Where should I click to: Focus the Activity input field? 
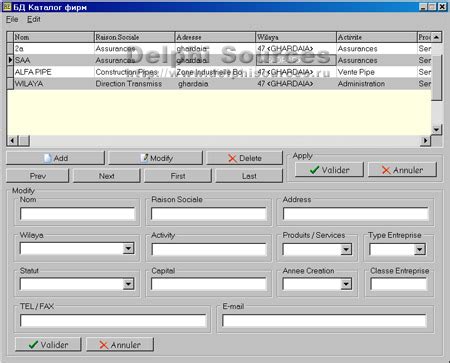209,249
